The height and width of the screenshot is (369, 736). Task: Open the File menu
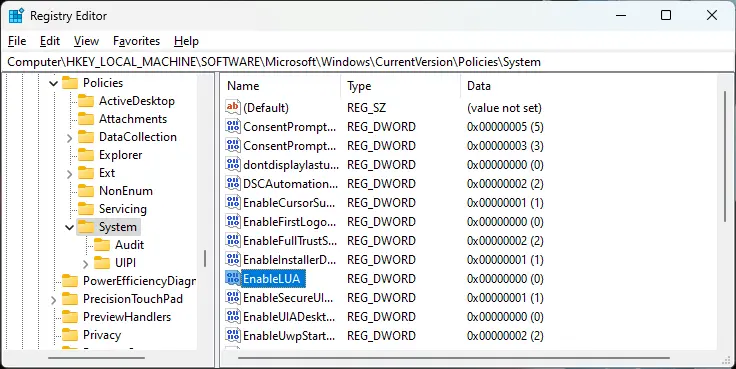click(17, 41)
